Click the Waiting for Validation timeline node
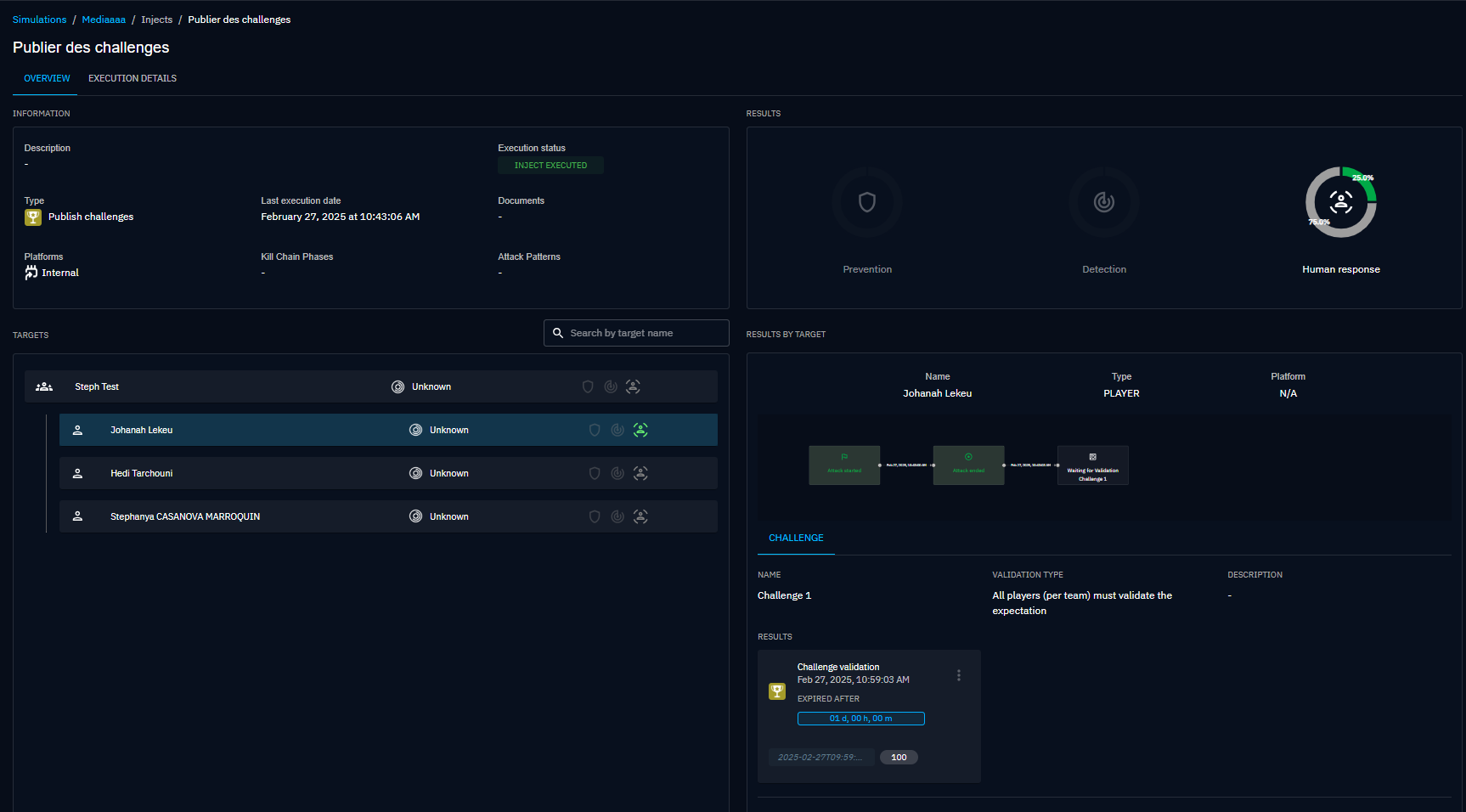1466x812 pixels. point(1092,465)
